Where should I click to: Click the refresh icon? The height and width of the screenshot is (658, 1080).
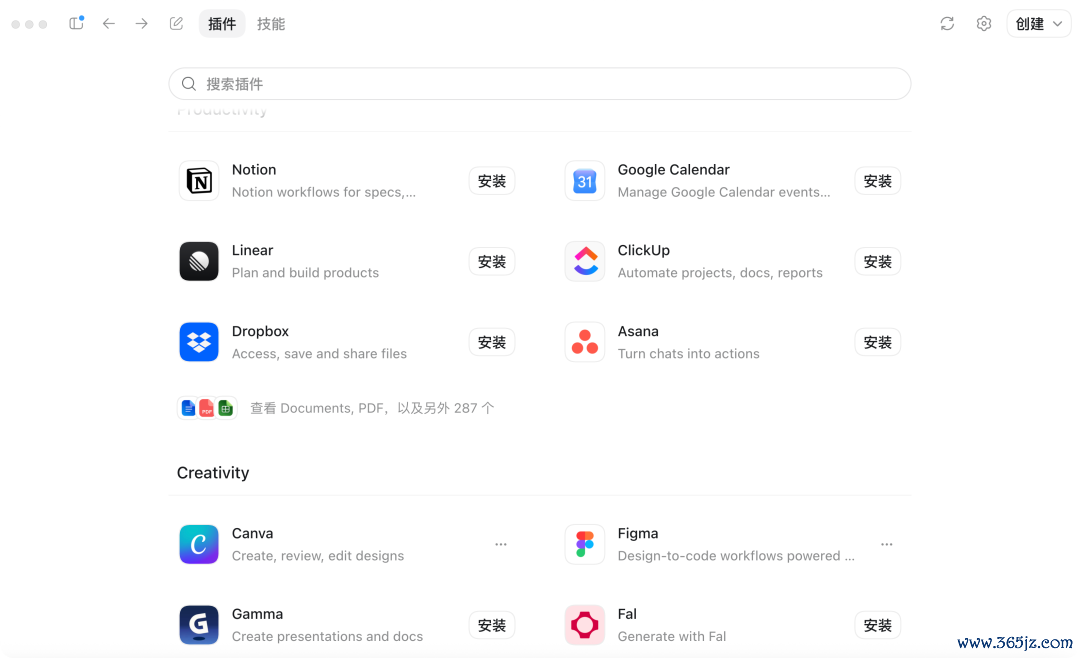point(947,23)
